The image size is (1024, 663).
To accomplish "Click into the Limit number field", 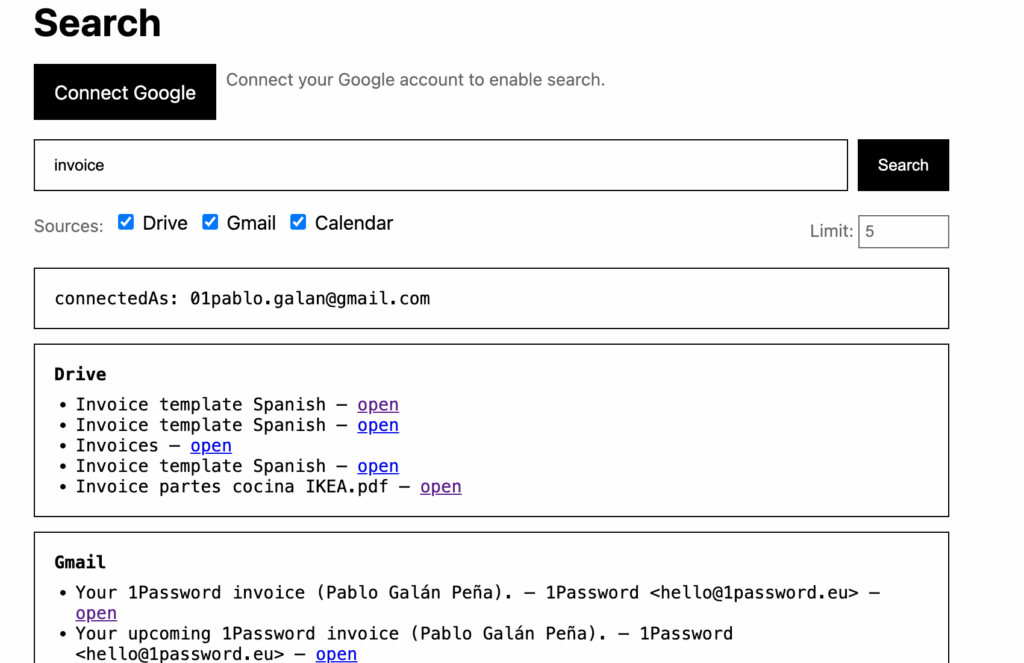I will pyautogui.click(x=902, y=231).
